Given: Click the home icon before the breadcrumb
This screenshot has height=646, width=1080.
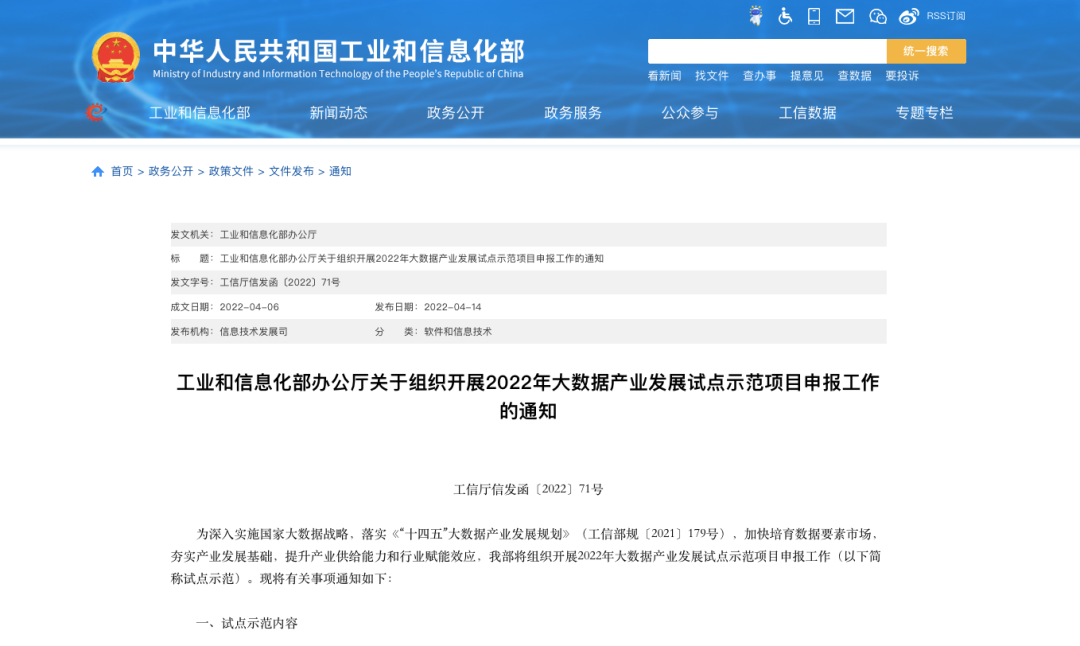Looking at the screenshot, I should click(95, 171).
